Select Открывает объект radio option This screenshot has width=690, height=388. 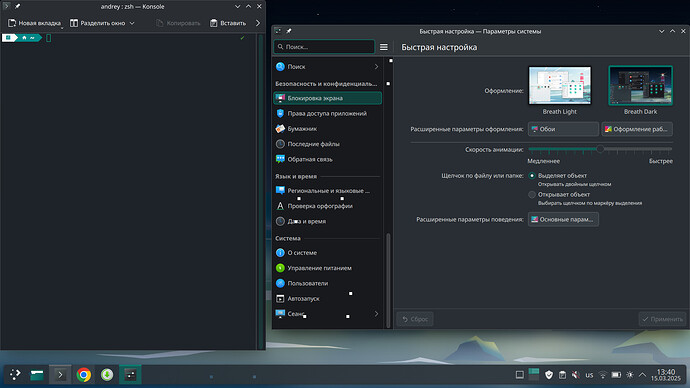pos(532,194)
